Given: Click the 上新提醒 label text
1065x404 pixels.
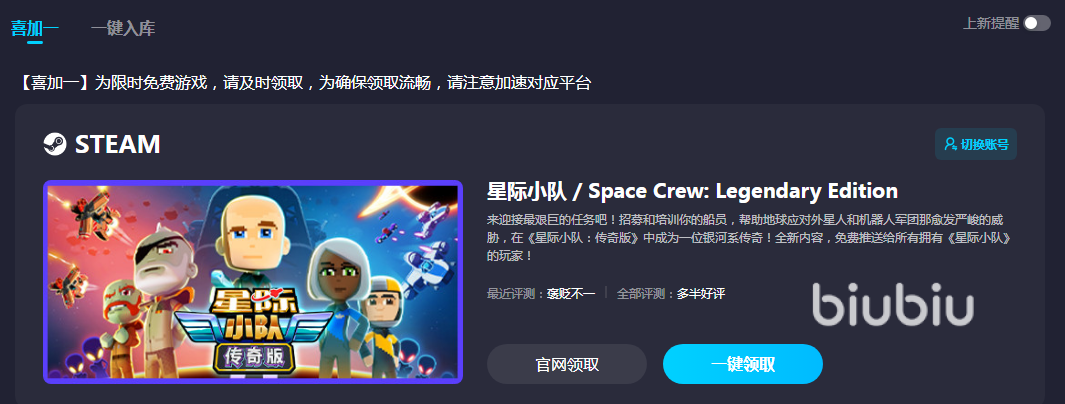Looking at the screenshot, I should [x=991, y=23].
